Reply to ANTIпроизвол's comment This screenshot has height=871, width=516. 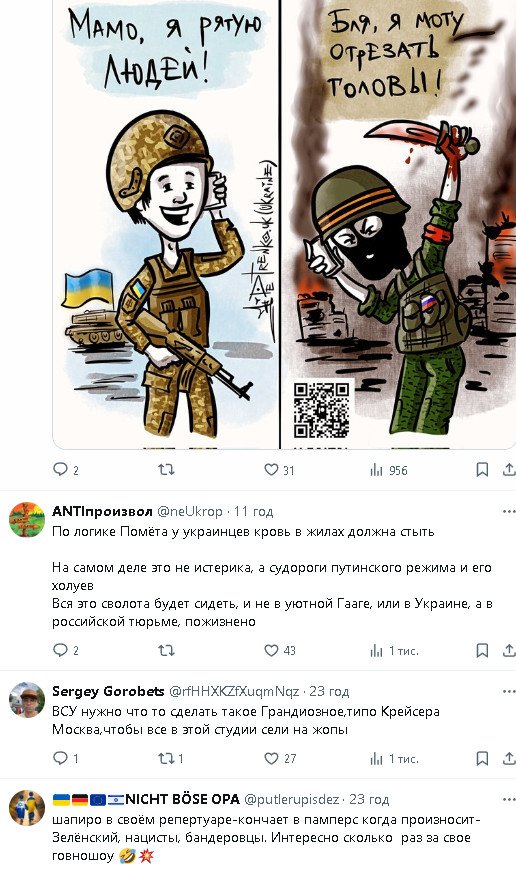coord(66,650)
